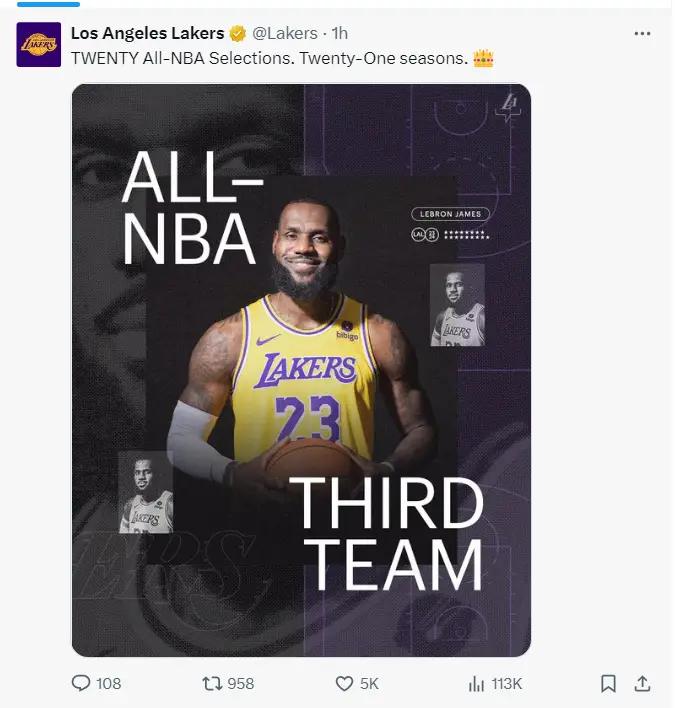
Task: Click the 5K likes count
Action: (369, 683)
